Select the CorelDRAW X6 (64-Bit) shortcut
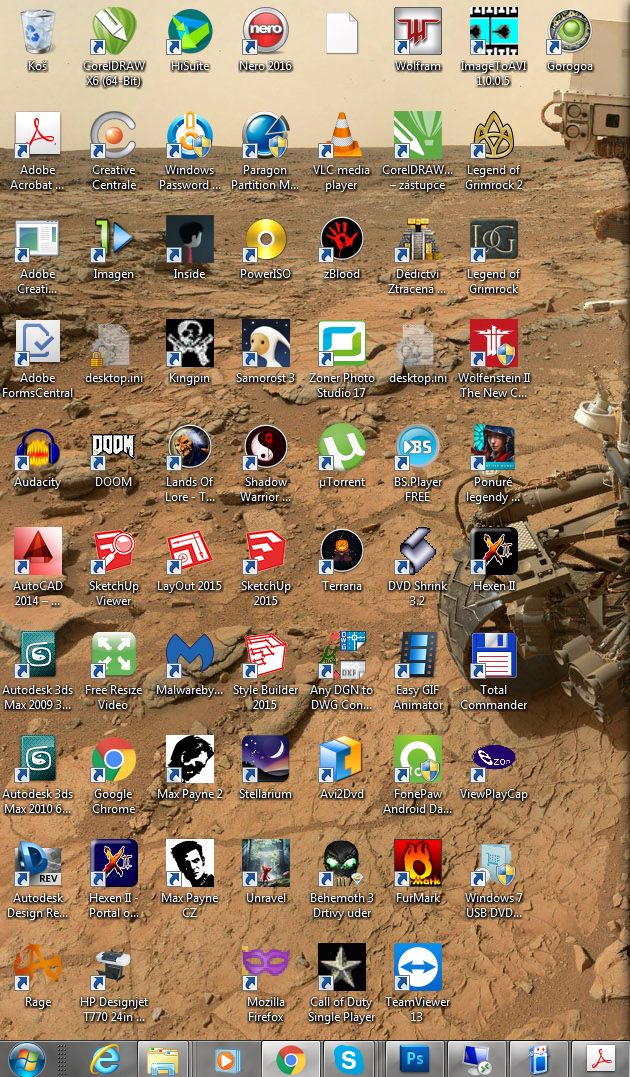630x1077 pixels. click(x=113, y=31)
